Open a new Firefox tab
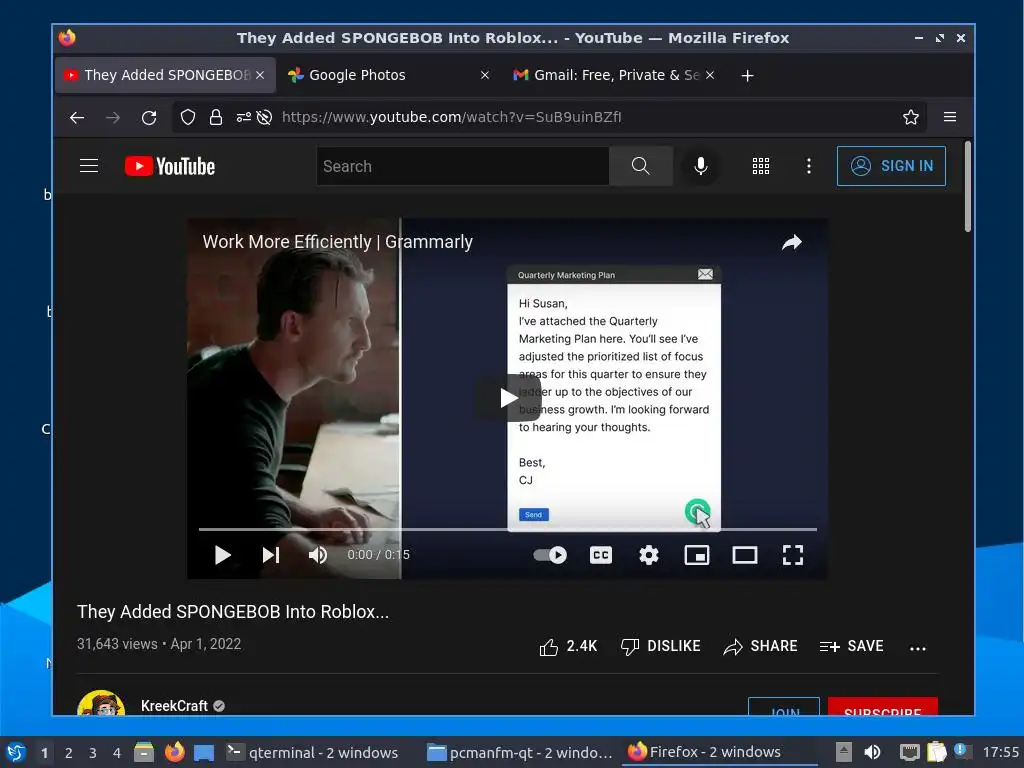1024x768 pixels. 748,76
